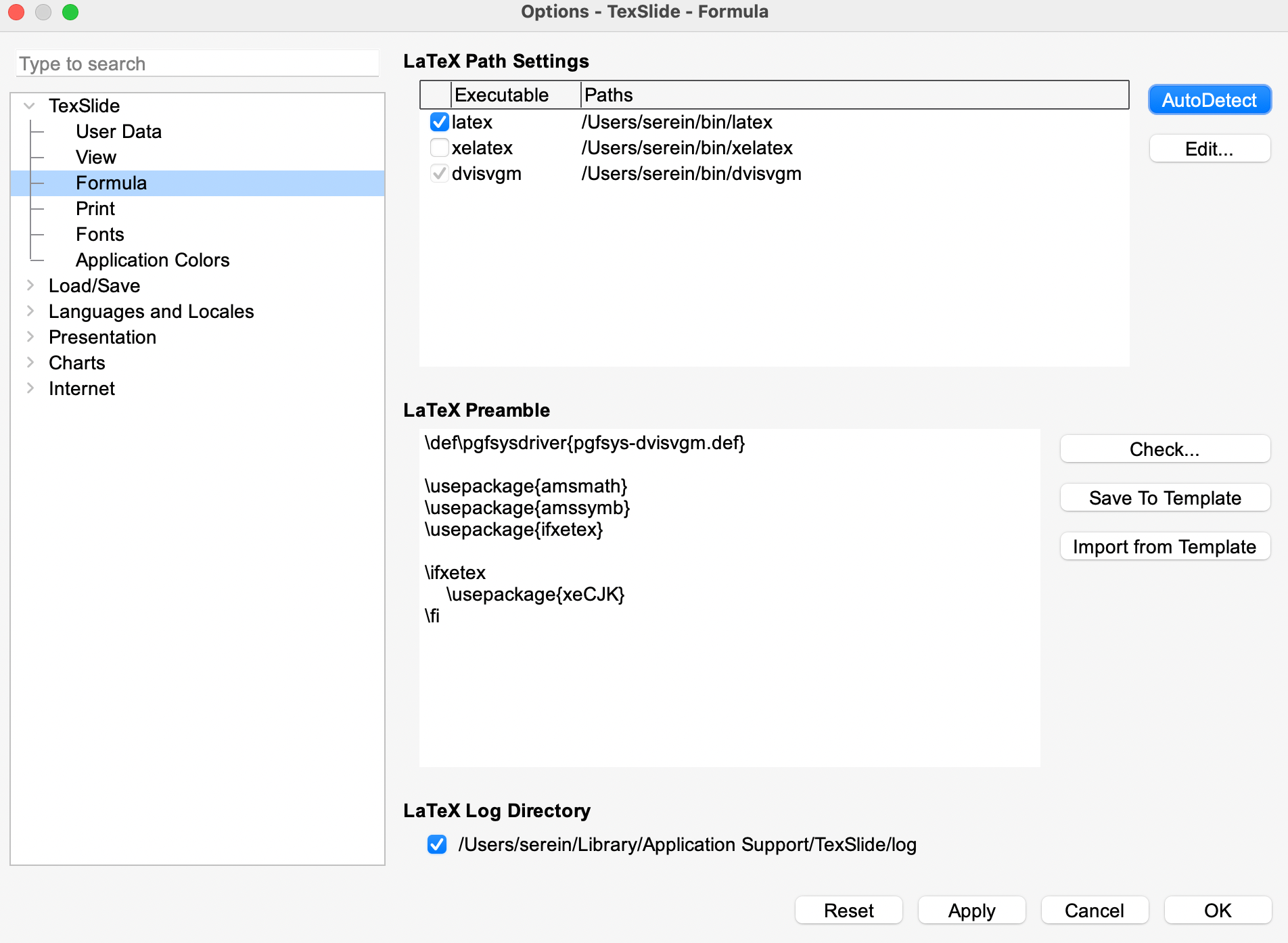1288x943 pixels.
Task: Expand the Languages and Locales node
Action: (x=30, y=311)
